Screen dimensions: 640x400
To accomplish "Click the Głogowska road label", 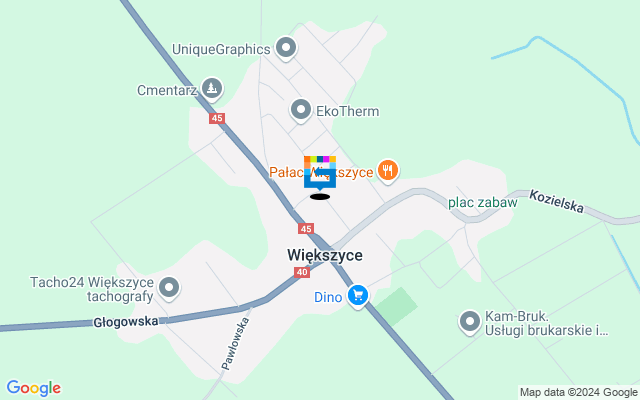I will pyautogui.click(x=126, y=322).
